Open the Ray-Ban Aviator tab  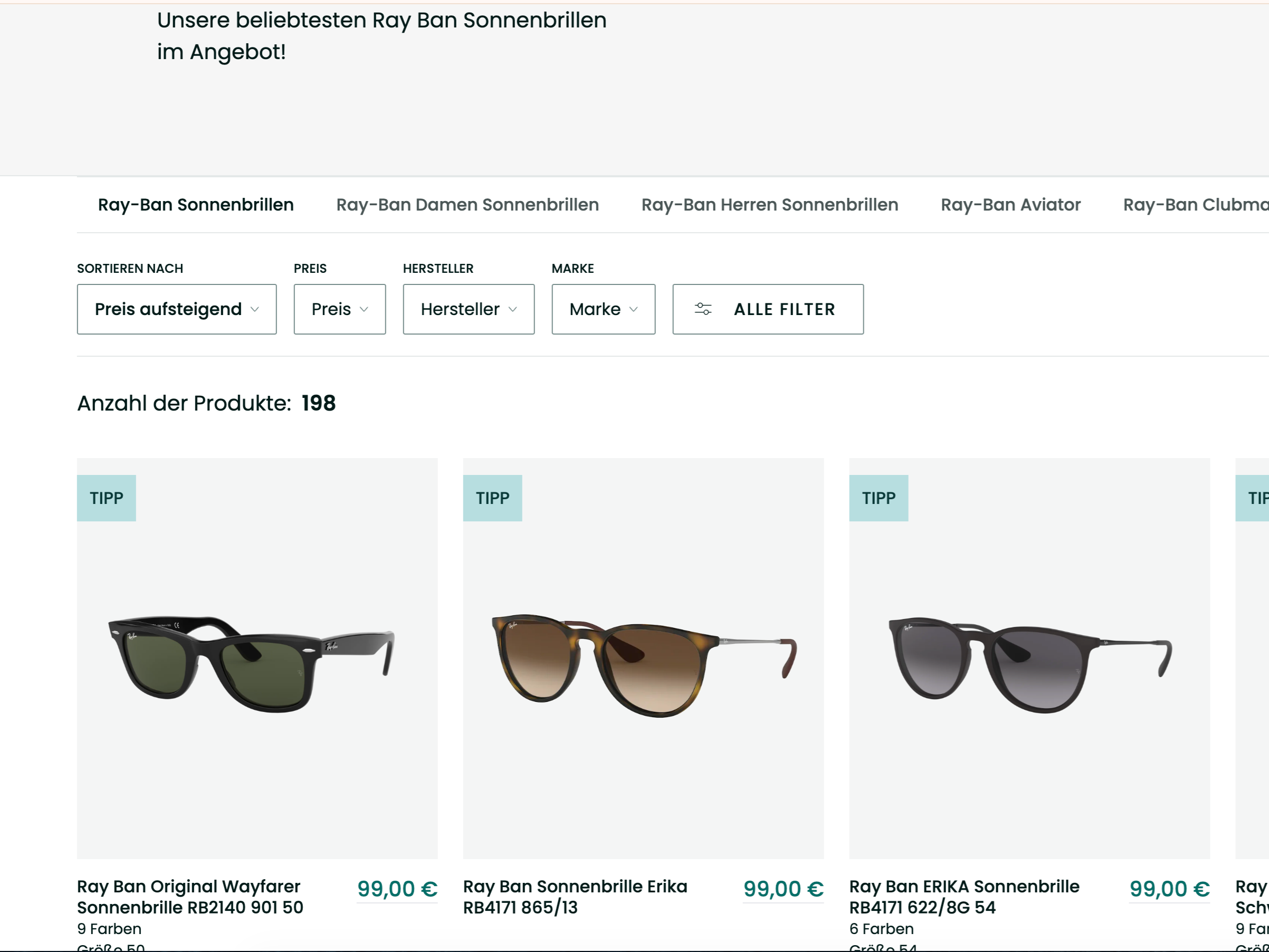(x=1011, y=205)
